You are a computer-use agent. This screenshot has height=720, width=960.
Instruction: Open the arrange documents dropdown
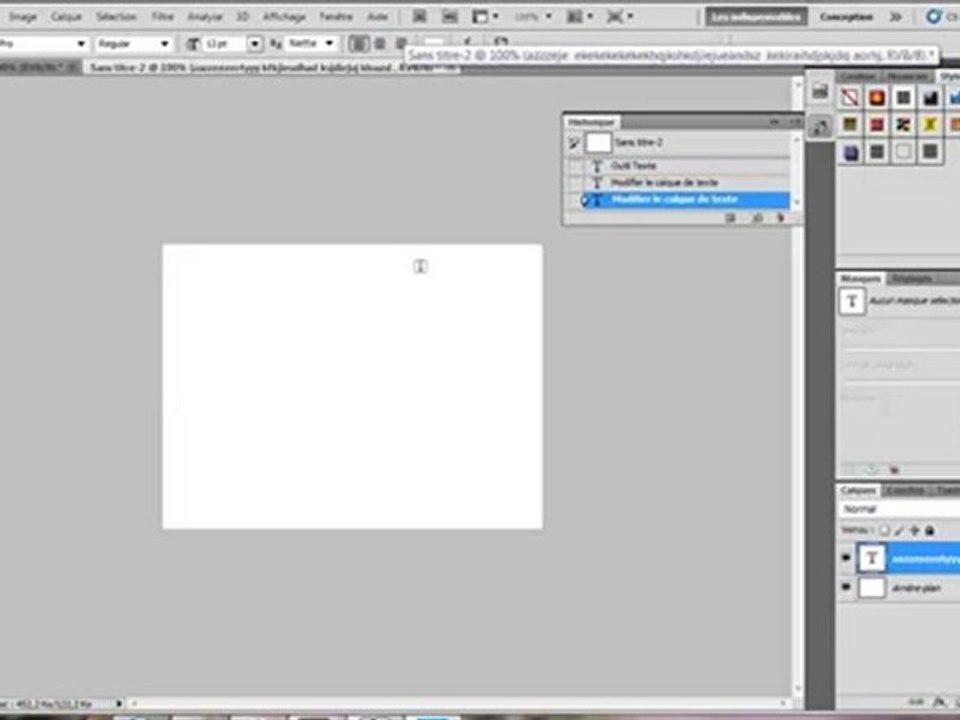click(579, 17)
